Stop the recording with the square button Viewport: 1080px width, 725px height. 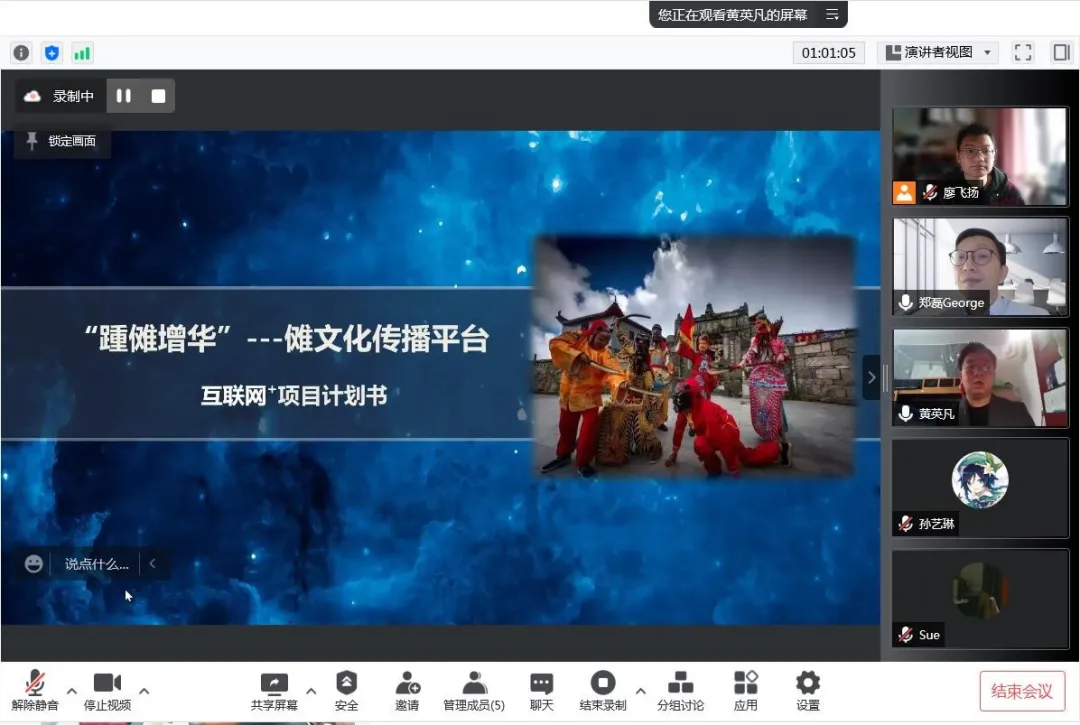pyautogui.click(x=158, y=96)
